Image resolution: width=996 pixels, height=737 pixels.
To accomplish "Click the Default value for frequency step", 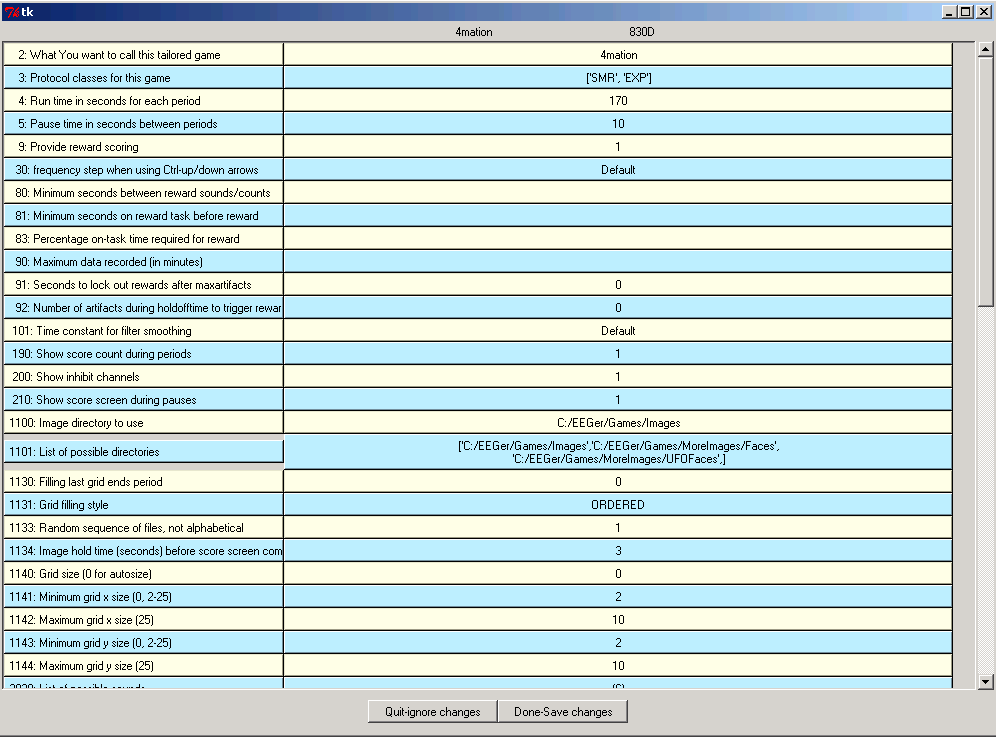I will coord(618,170).
